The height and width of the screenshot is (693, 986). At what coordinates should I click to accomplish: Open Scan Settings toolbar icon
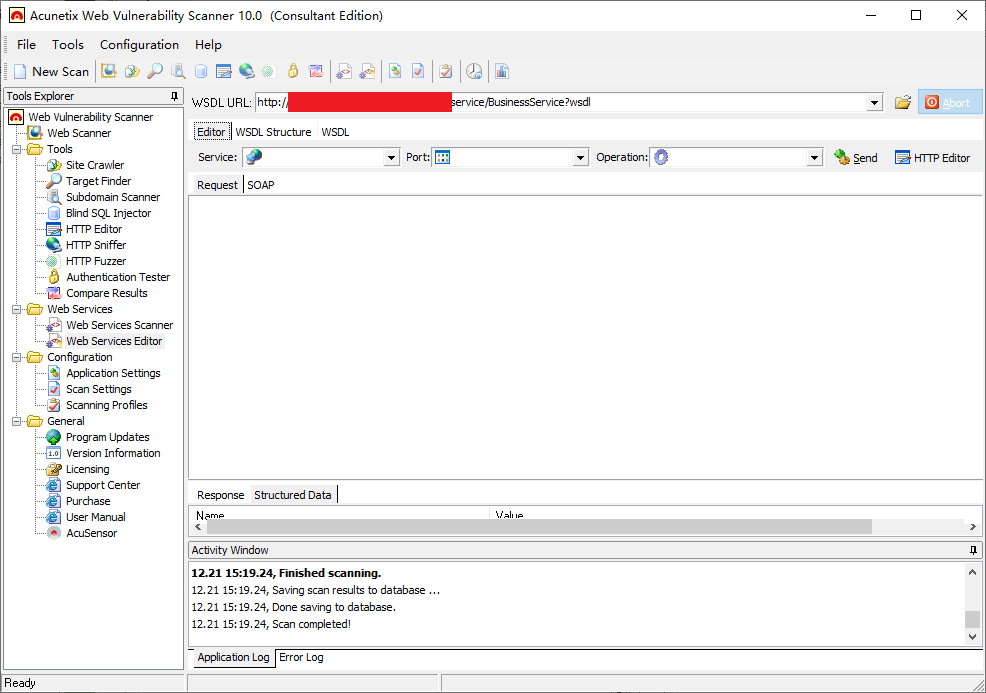tap(418, 71)
